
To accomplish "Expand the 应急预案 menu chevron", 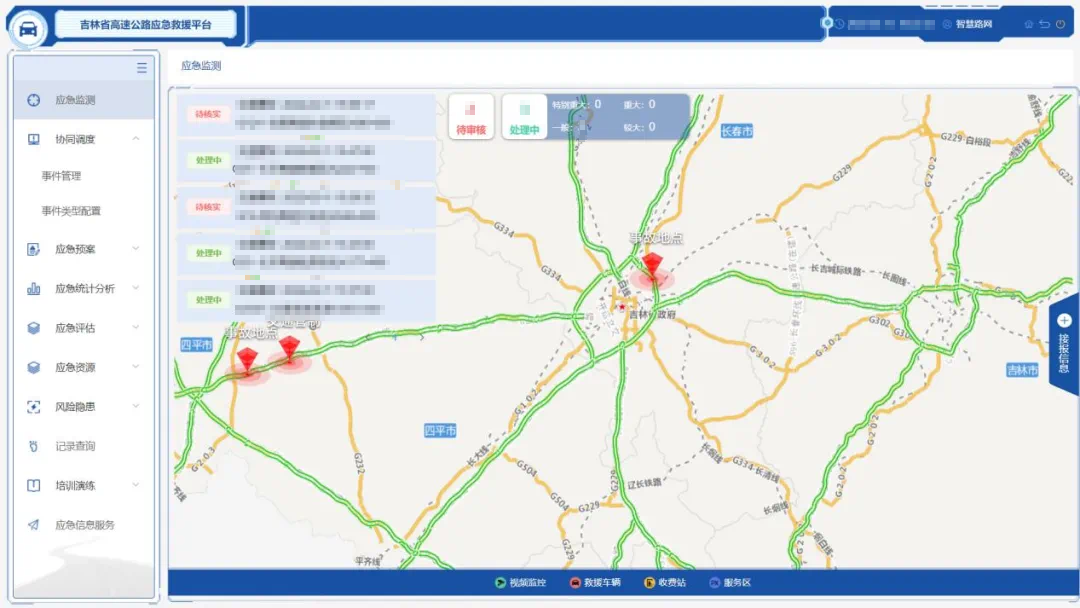I will coord(136,249).
